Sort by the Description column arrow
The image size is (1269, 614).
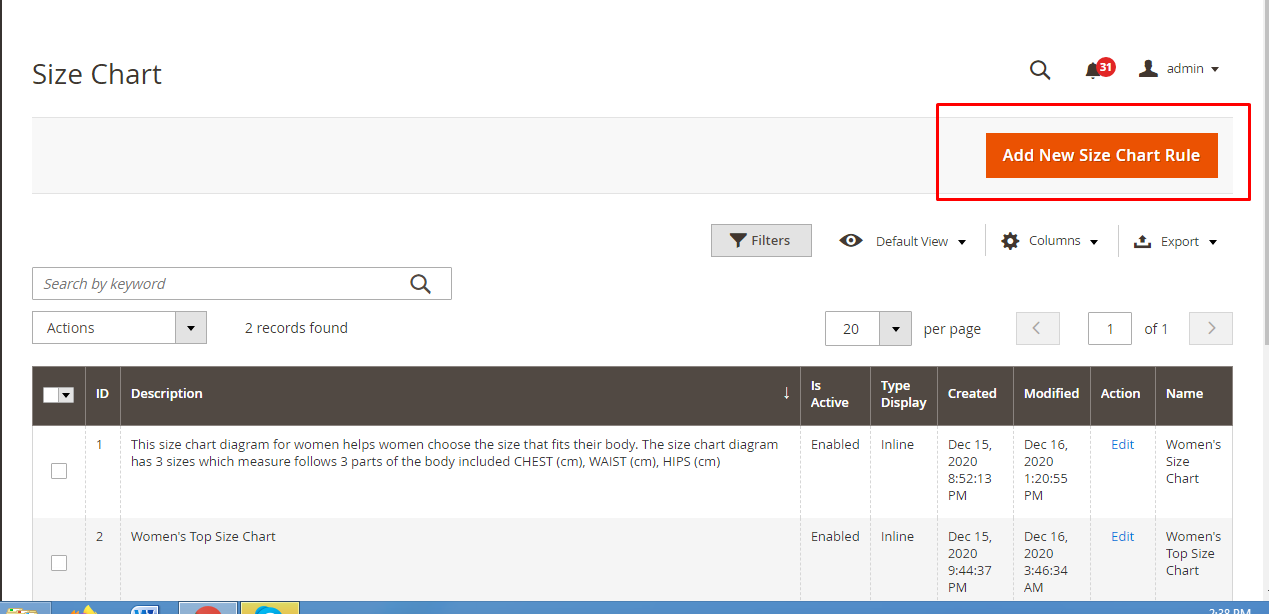tap(786, 393)
